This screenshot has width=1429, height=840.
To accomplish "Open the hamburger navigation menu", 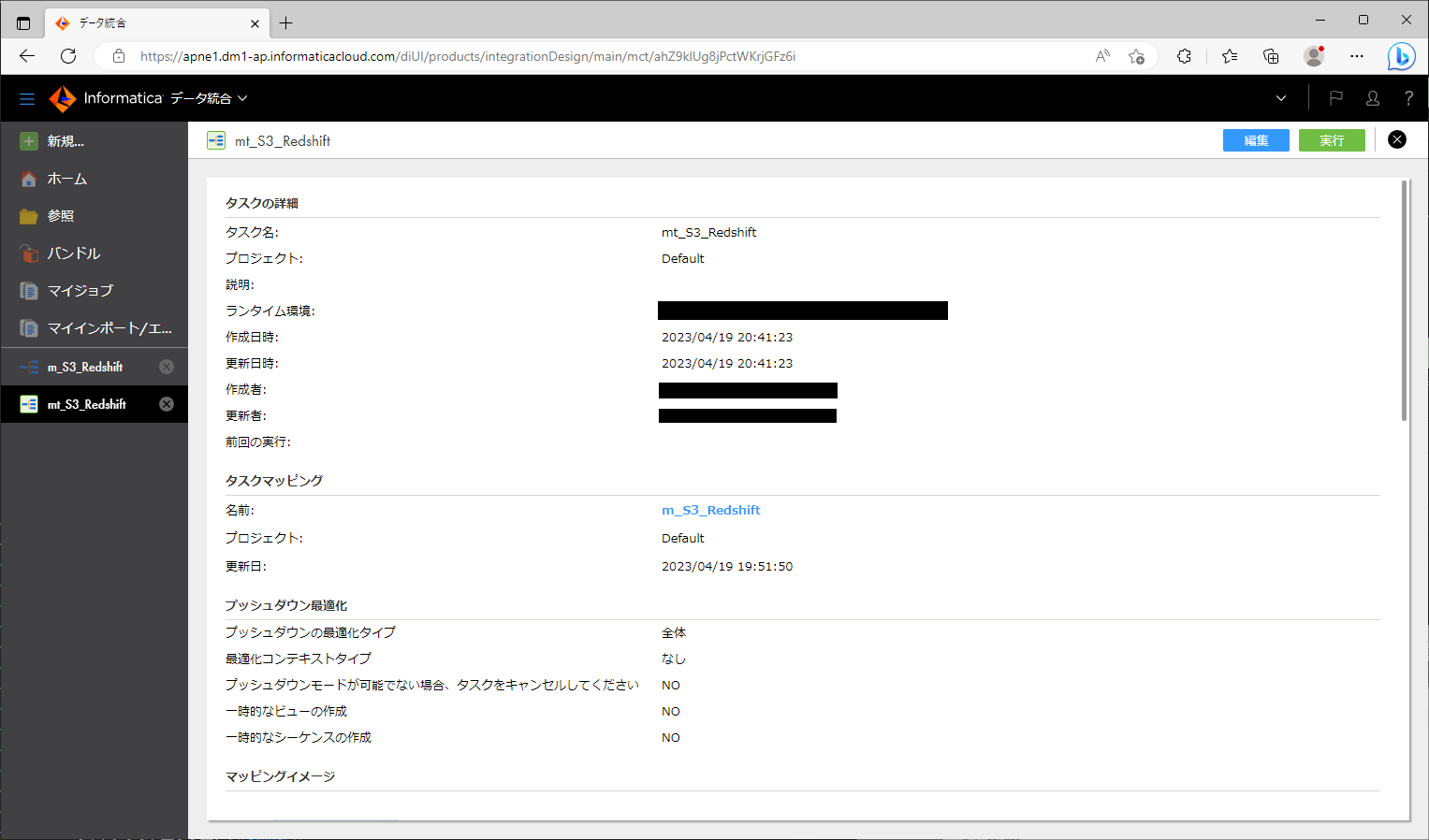I will click(x=26, y=97).
